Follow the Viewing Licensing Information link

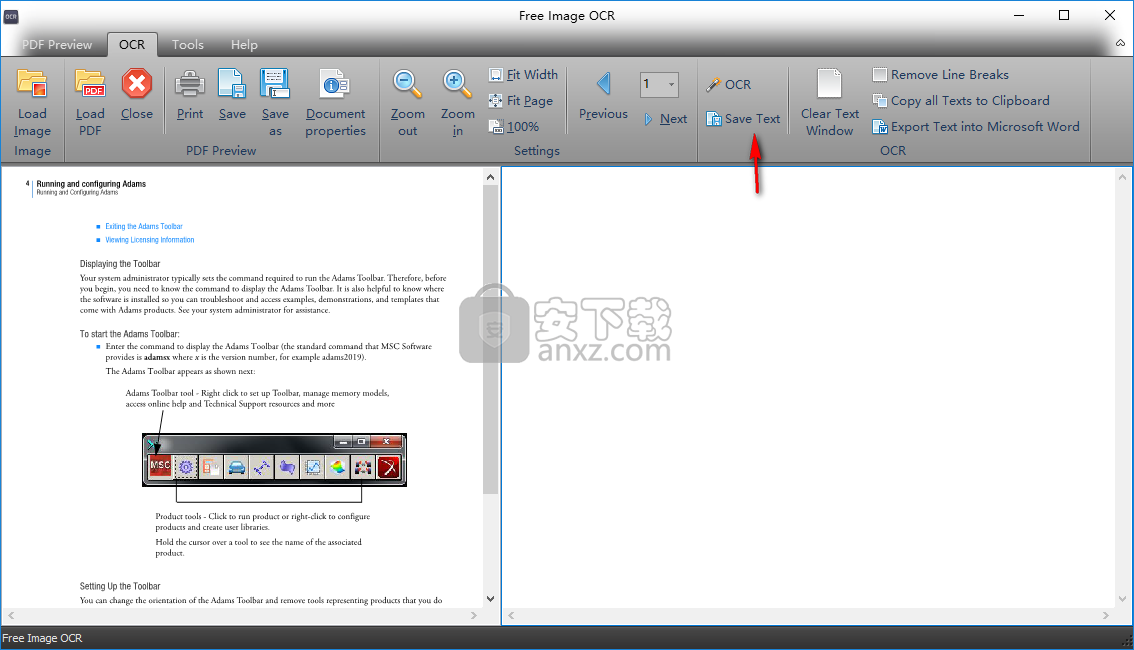(150, 240)
